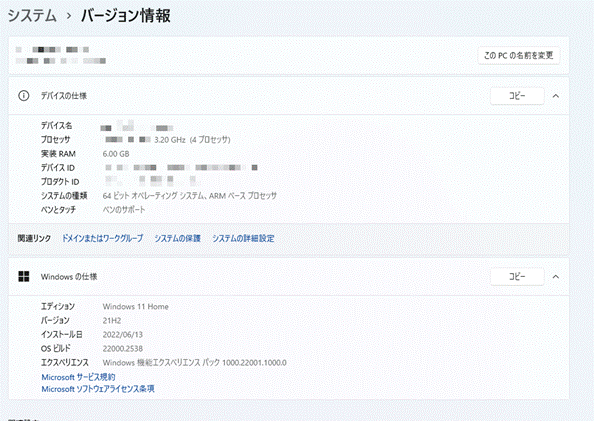This screenshot has width=594, height=421.
Task: Collapse the デバイスの仕様 section chevron
Action: pos(556,96)
